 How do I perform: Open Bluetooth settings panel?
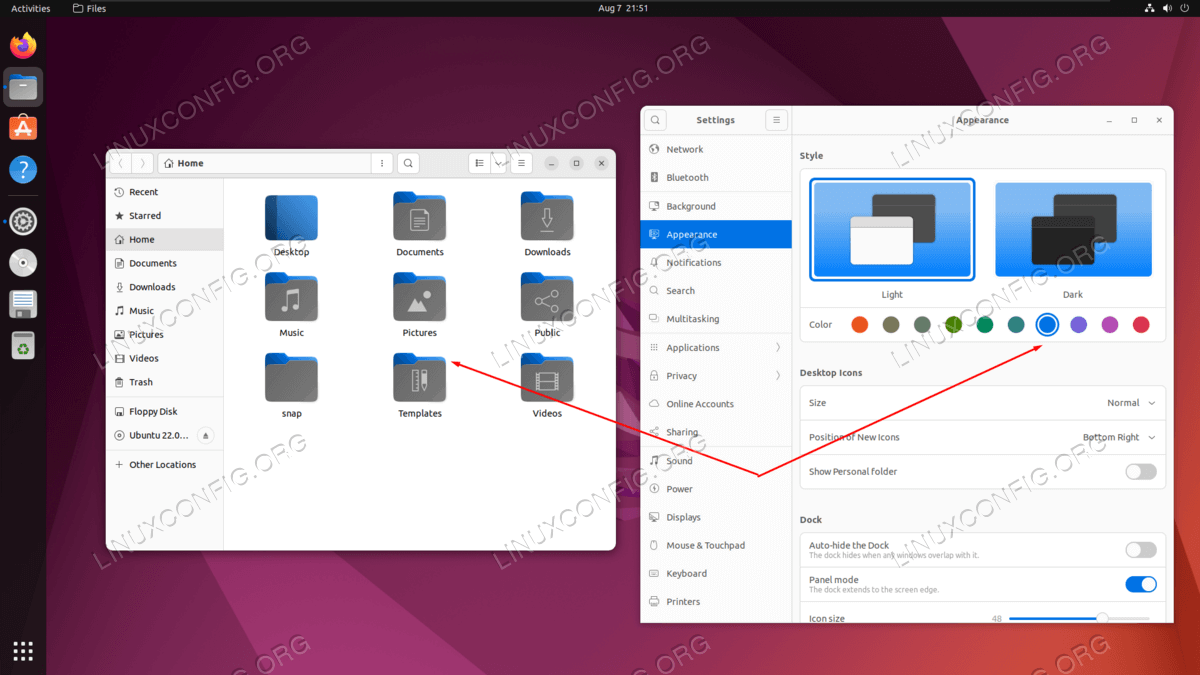716,178
